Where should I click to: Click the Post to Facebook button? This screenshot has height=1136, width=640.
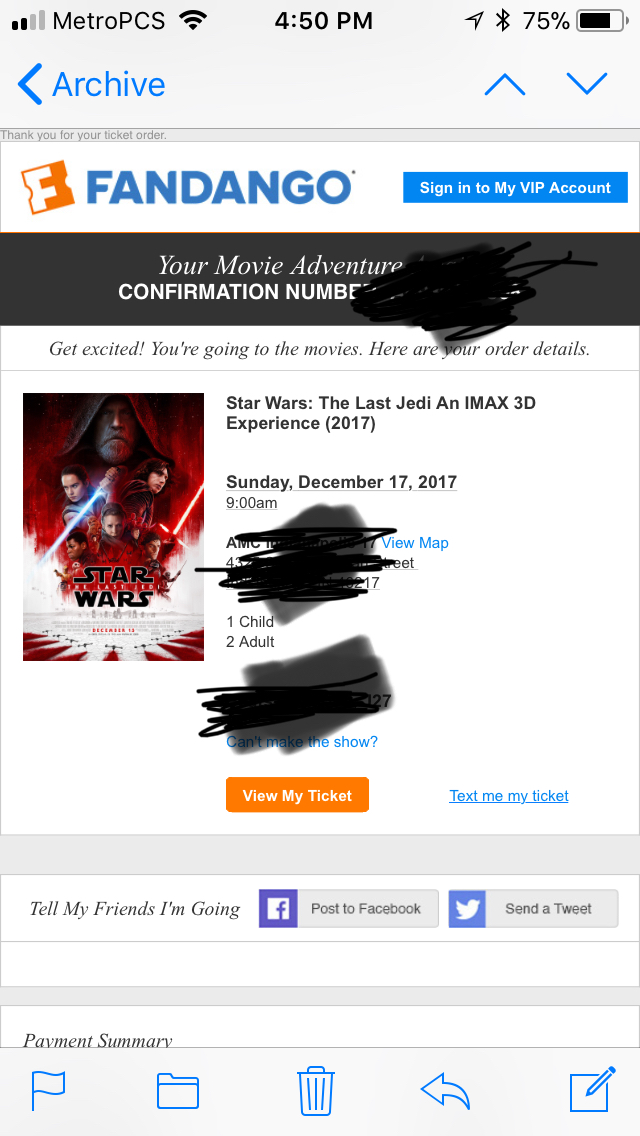349,909
